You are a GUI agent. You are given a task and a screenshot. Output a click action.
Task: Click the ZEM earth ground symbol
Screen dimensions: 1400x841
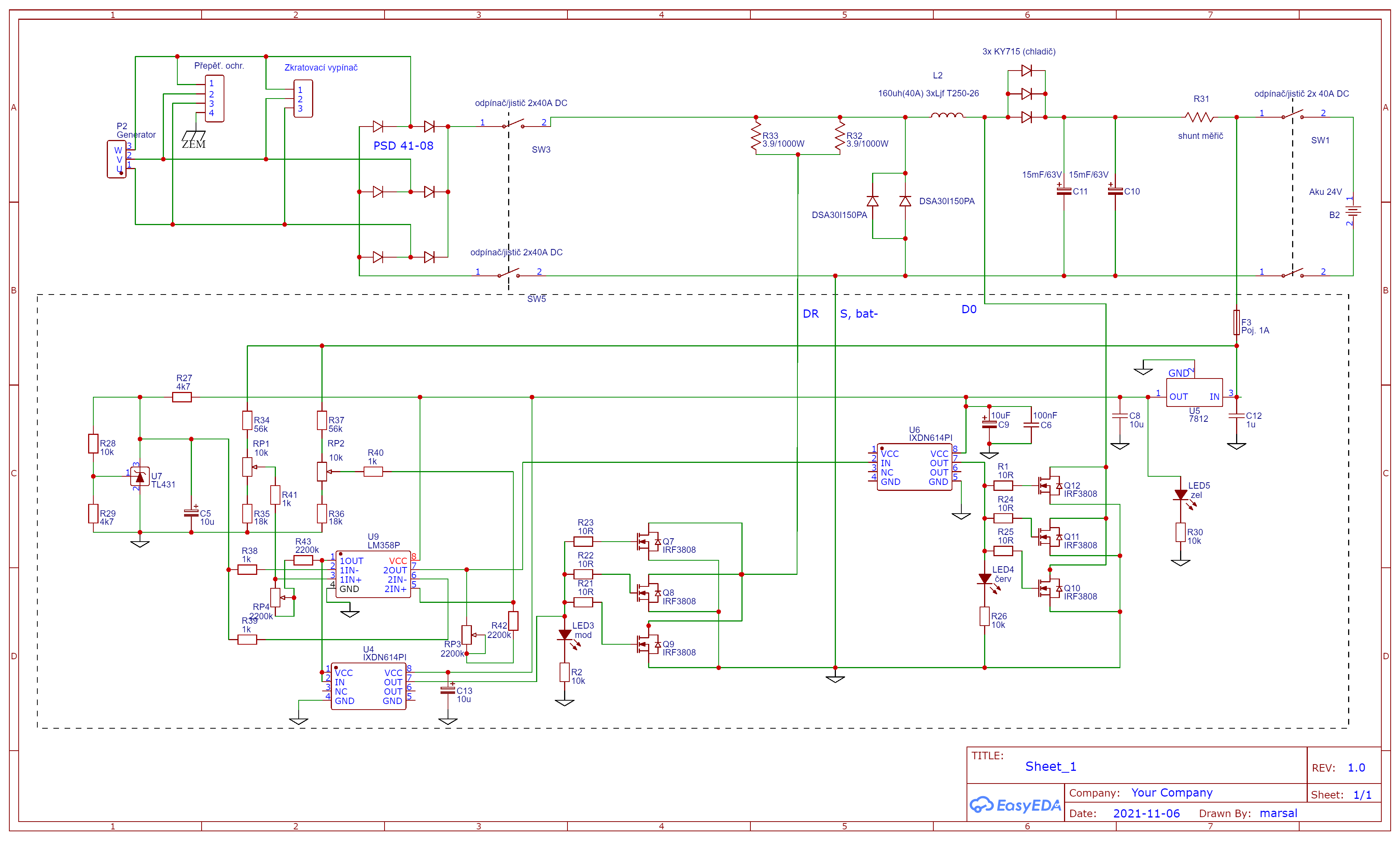194,139
